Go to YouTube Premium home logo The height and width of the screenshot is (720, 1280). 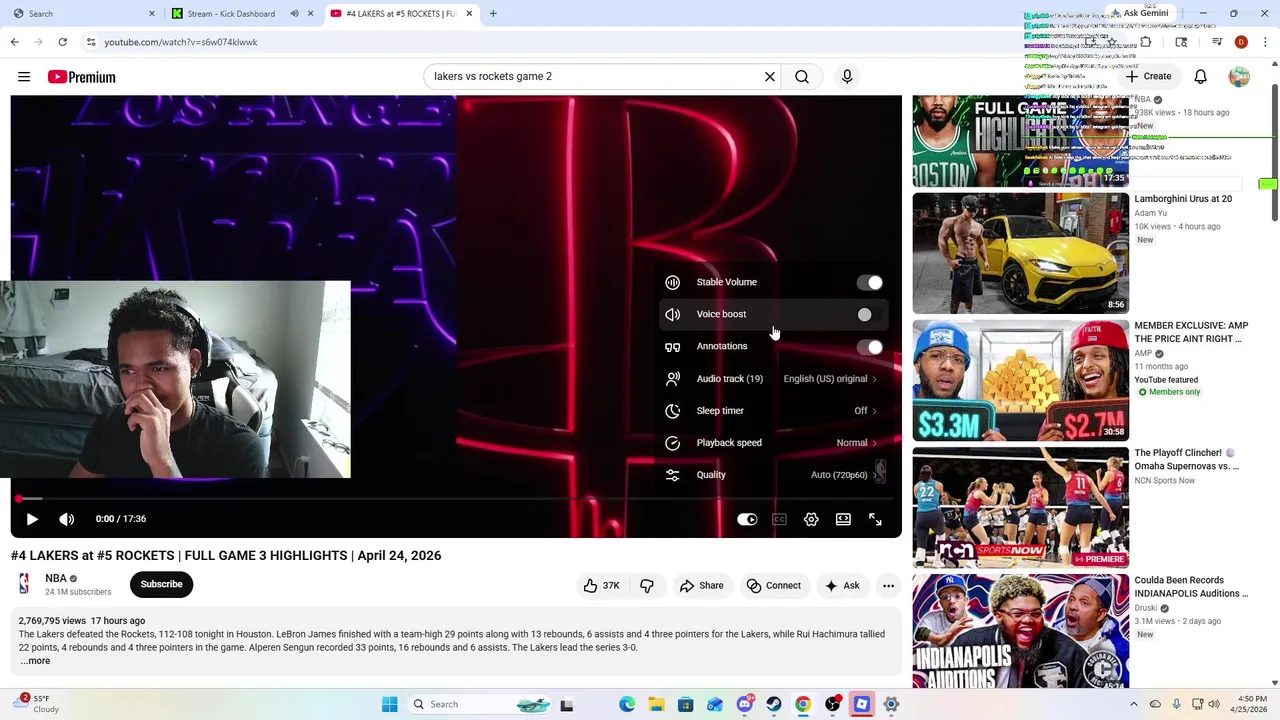tap(81, 77)
